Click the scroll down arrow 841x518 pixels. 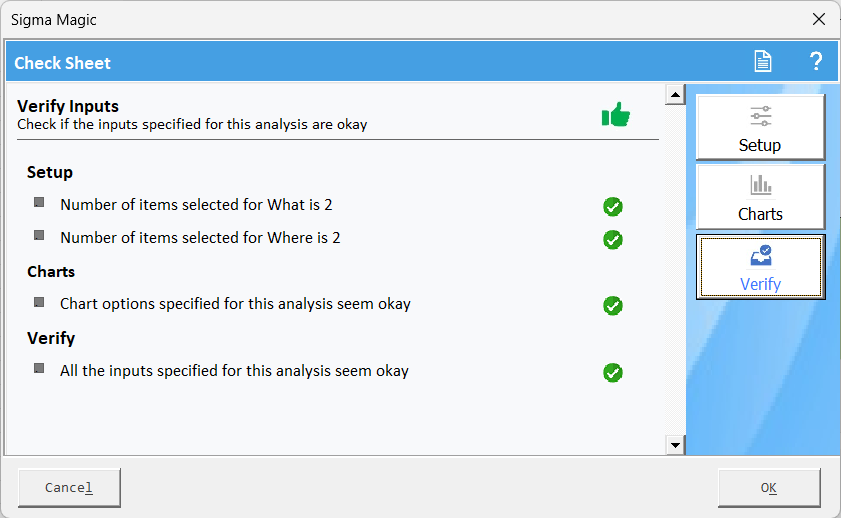tap(675, 445)
